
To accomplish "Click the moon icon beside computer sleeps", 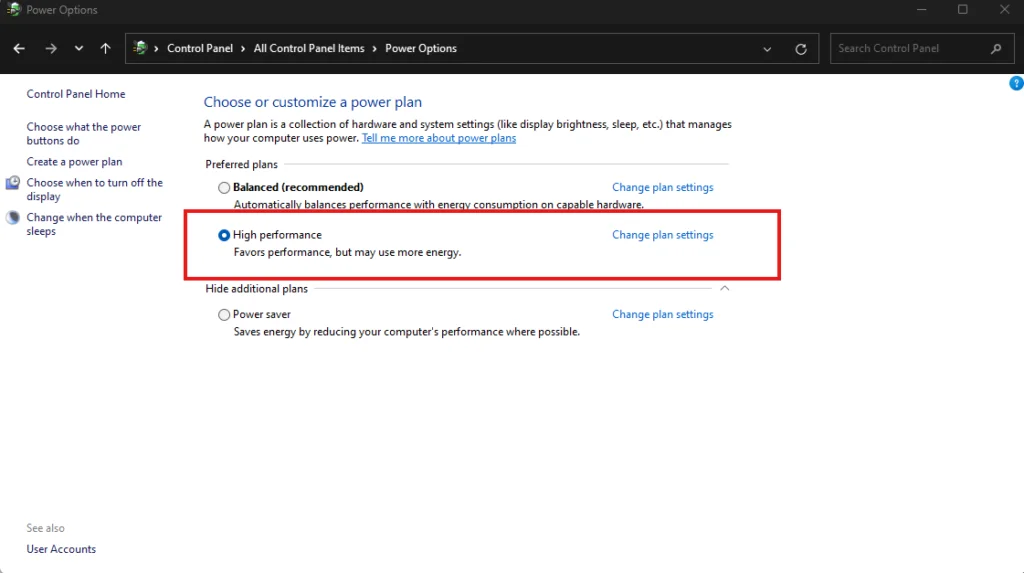I will coord(12,218).
